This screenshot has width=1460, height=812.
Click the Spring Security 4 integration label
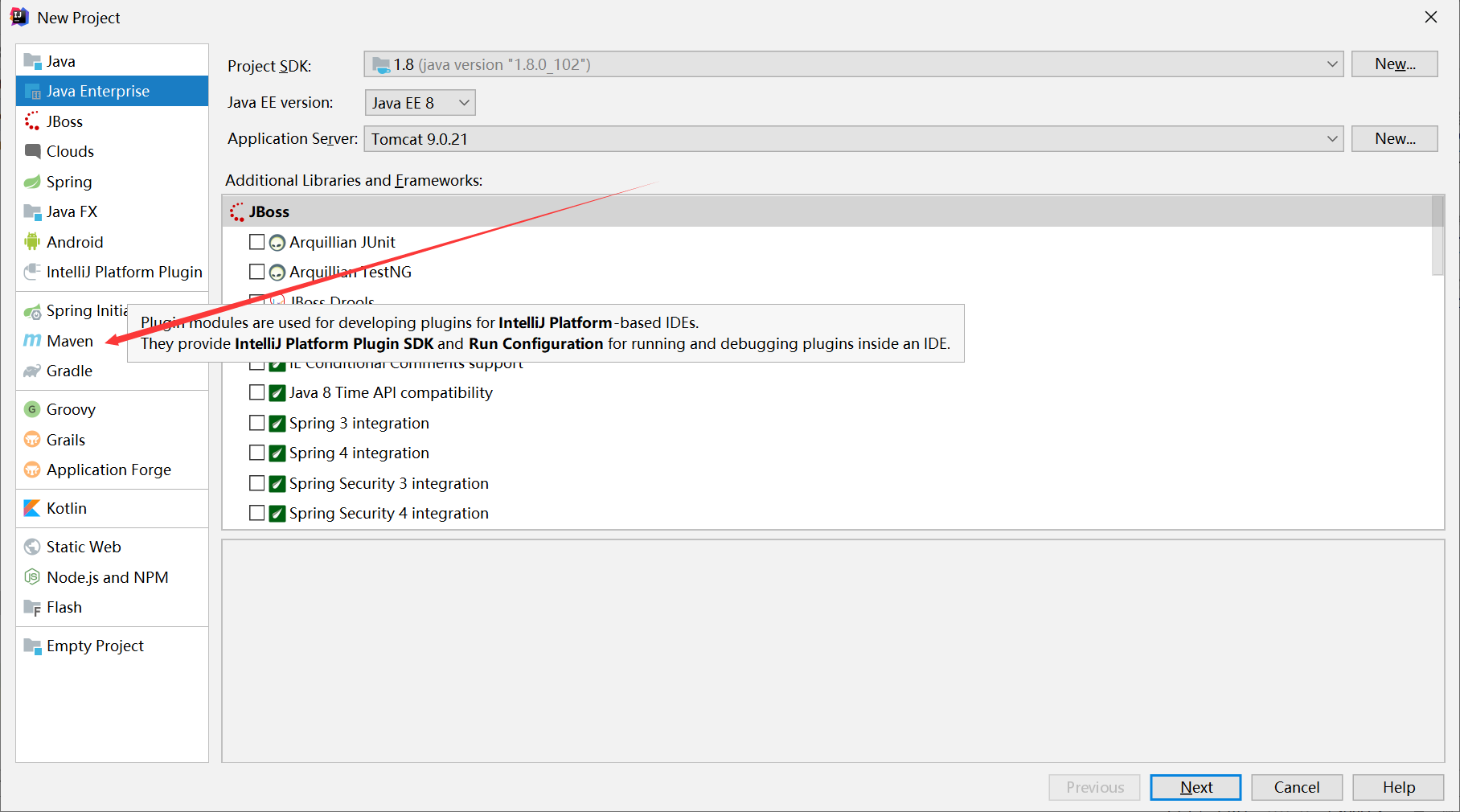click(389, 513)
